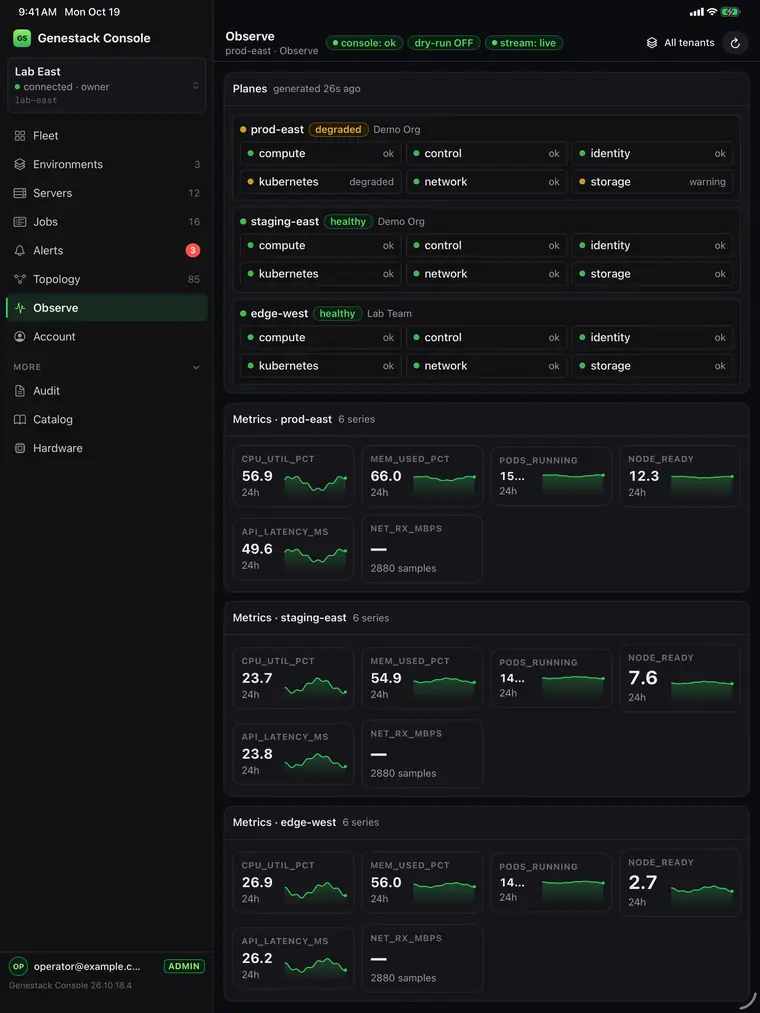
Task: Collapse the MORE section chevron
Action: pos(196,367)
